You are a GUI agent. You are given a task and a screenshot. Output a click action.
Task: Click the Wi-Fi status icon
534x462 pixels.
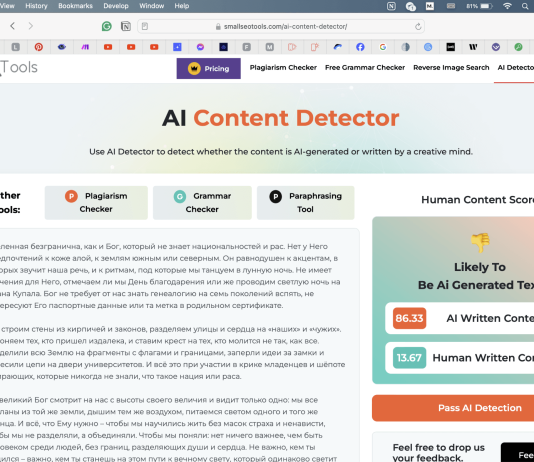[x=507, y=6]
